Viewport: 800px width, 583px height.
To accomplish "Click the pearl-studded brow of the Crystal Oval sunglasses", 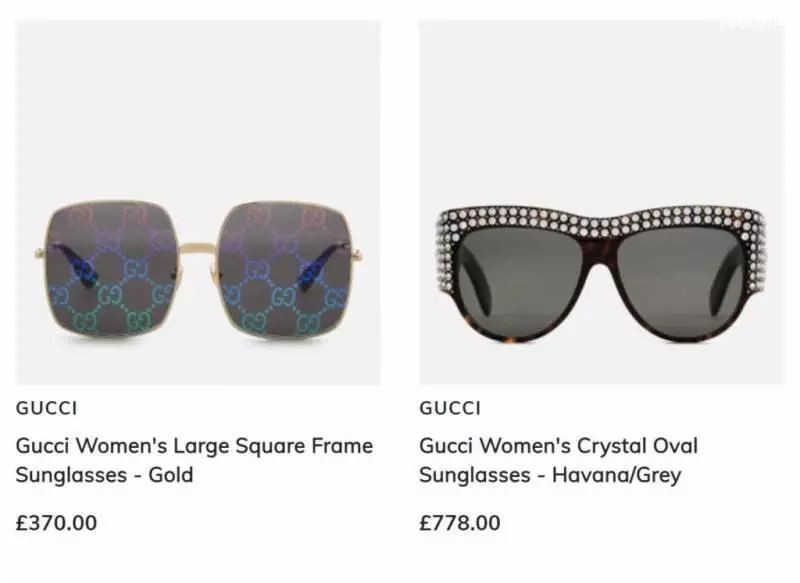I will pyautogui.click(x=601, y=219).
